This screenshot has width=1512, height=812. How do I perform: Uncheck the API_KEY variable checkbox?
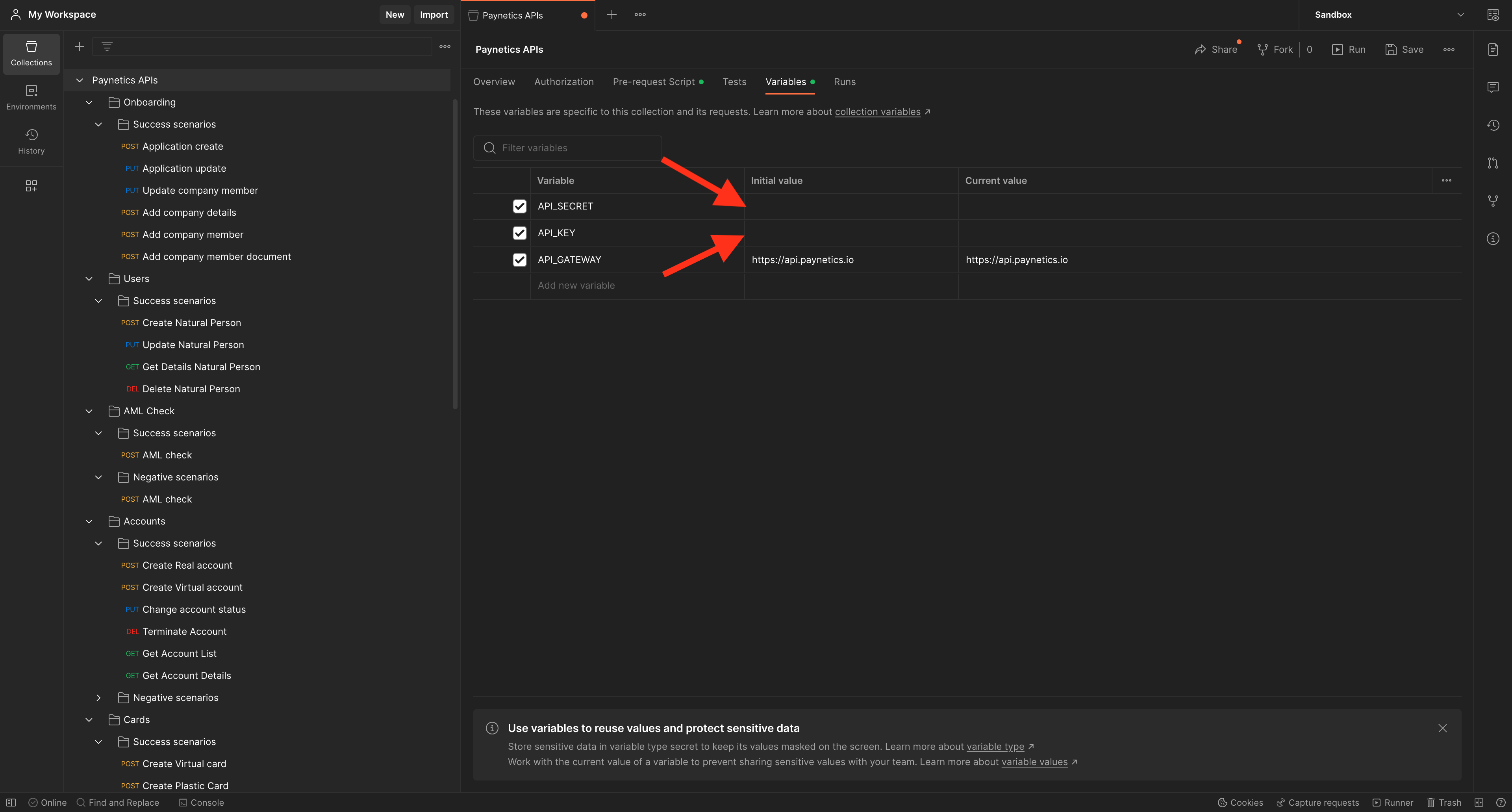click(519, 233)
